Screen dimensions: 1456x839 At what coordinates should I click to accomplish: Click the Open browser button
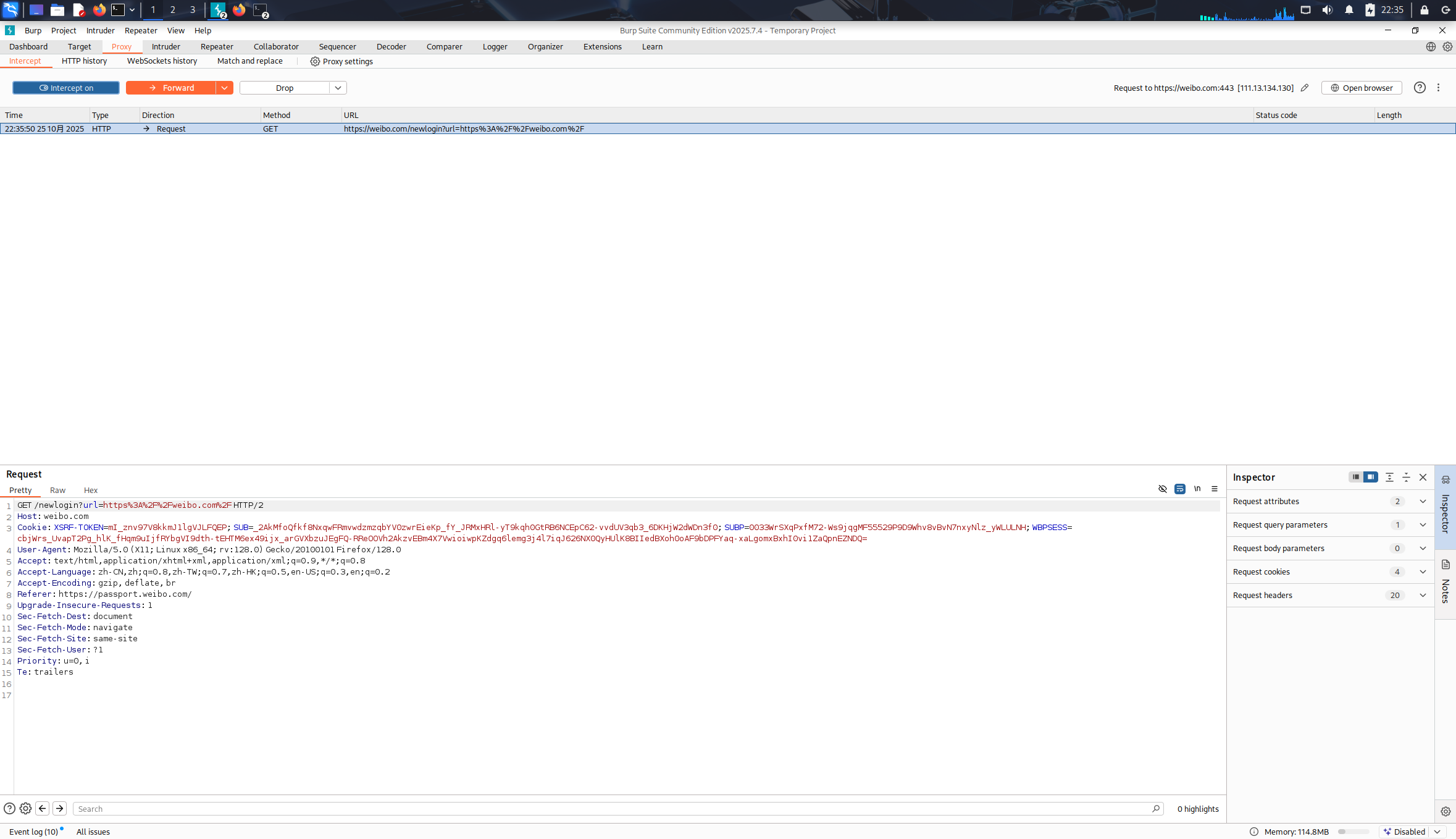(1361, 88)
